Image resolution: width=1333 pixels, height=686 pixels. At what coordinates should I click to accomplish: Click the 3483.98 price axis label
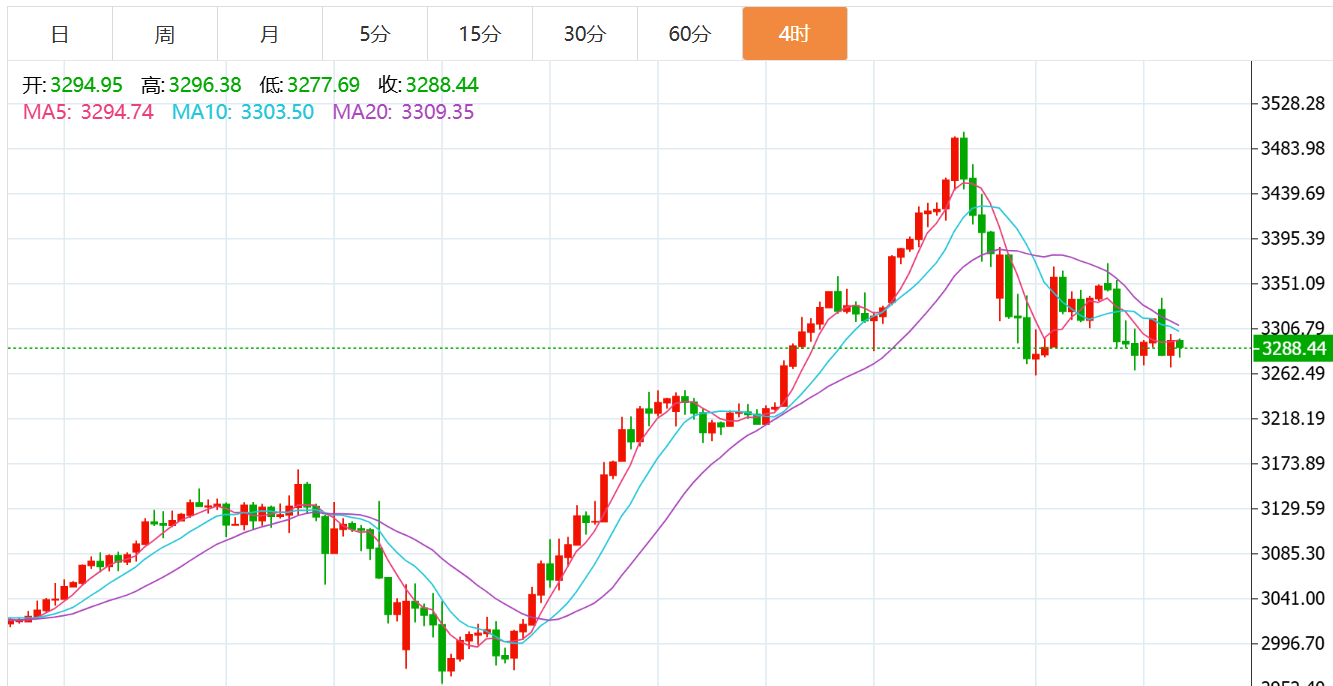1293,149
